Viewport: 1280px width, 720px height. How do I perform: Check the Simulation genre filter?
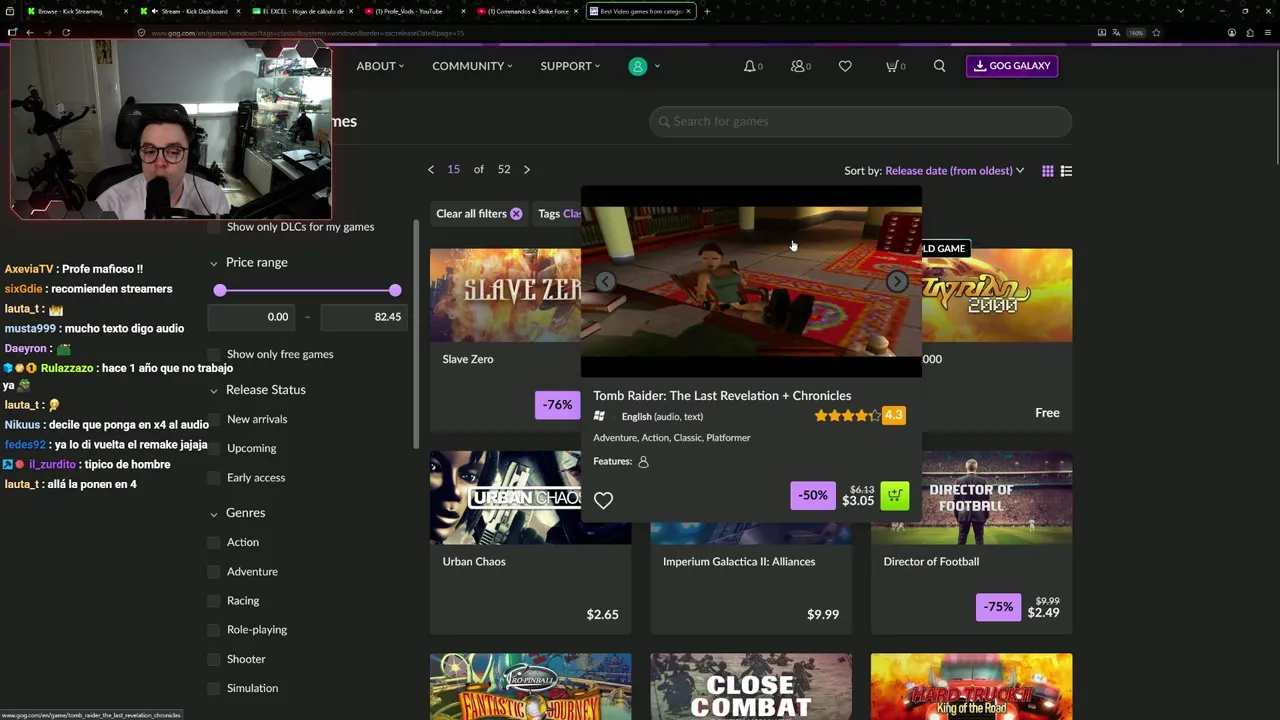click(214, 688)
